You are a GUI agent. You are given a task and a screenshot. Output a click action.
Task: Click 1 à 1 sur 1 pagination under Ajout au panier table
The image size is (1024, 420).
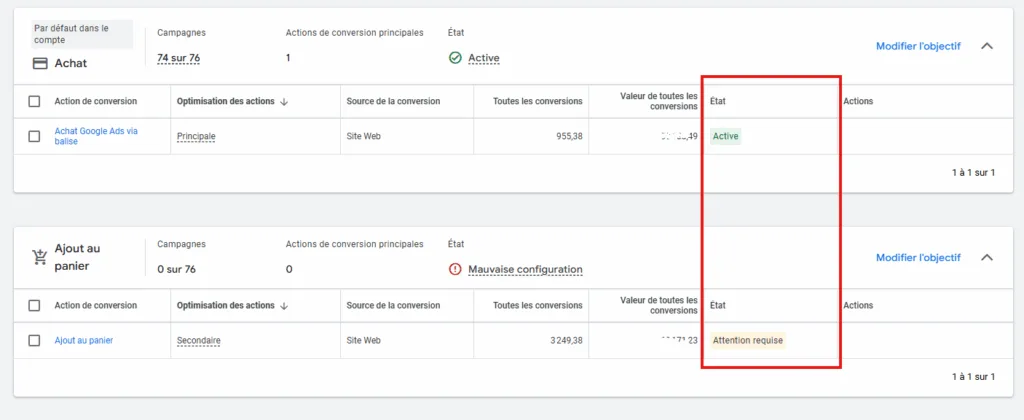coord(974,377)
